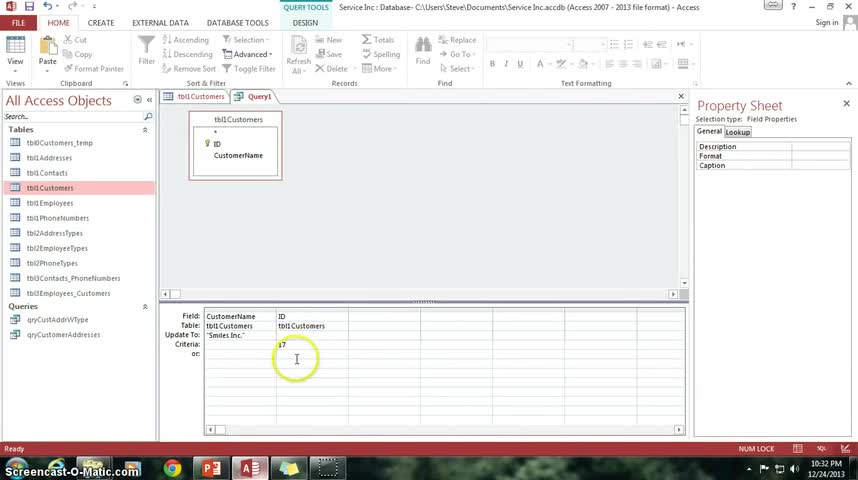This screenshot has width=858, height=480.
Task: Select qryCustomerAddresses query
Action: click(63, 334)
